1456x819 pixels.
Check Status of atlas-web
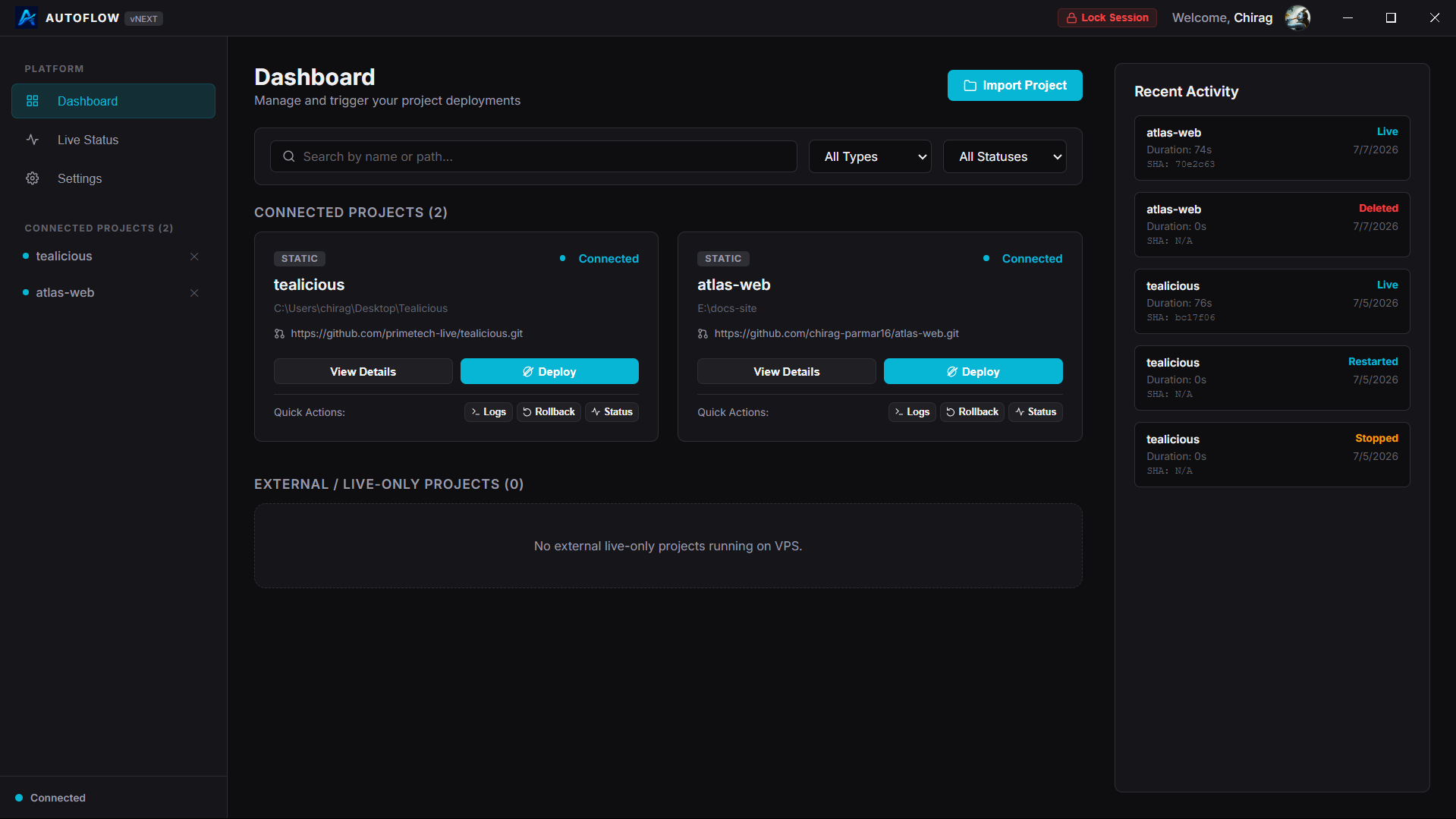click(1035, 412)
